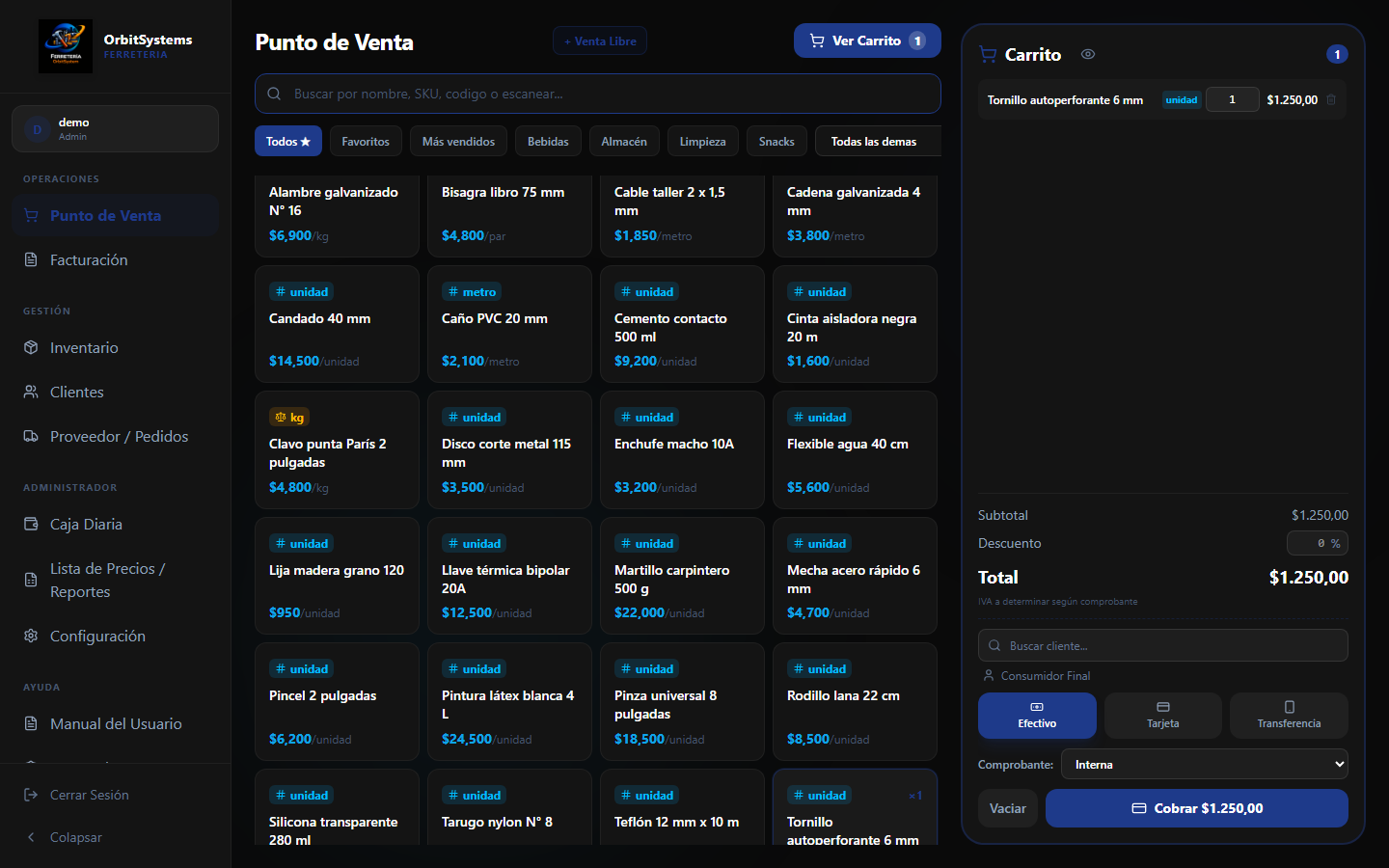Toggle cart visibility eye icon
The image size is (1389, 868).
tap(1088, 54)
